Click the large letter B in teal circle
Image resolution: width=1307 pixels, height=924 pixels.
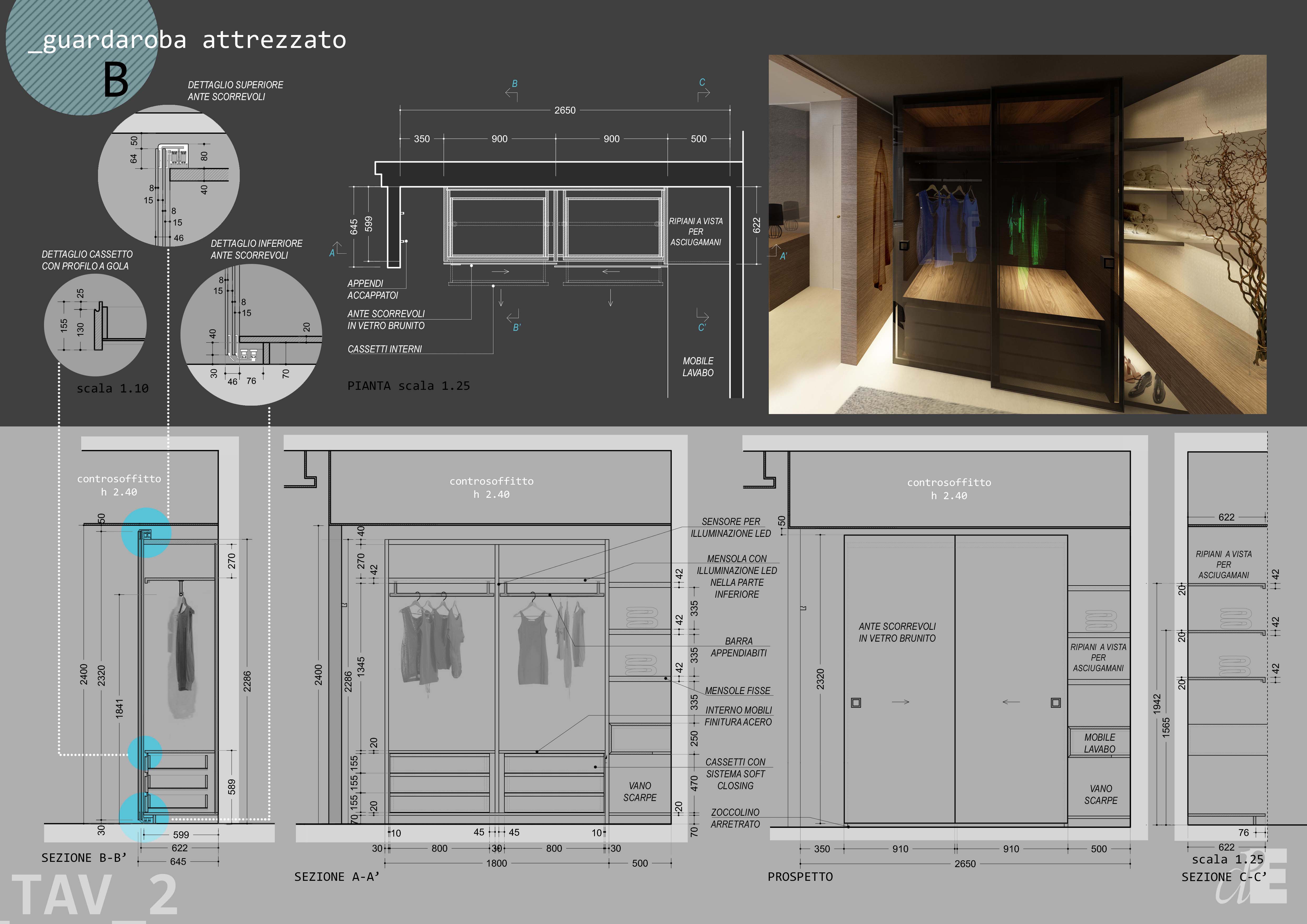click(116, 80)
